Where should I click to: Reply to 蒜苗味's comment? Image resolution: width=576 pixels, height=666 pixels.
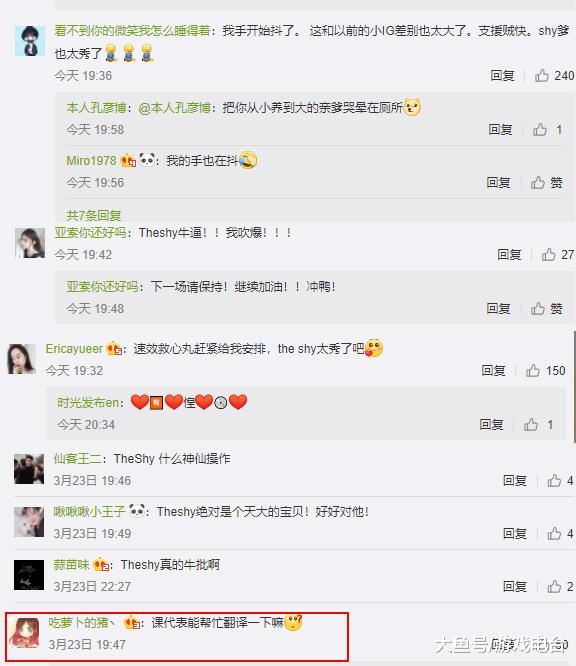click(515, 587)
